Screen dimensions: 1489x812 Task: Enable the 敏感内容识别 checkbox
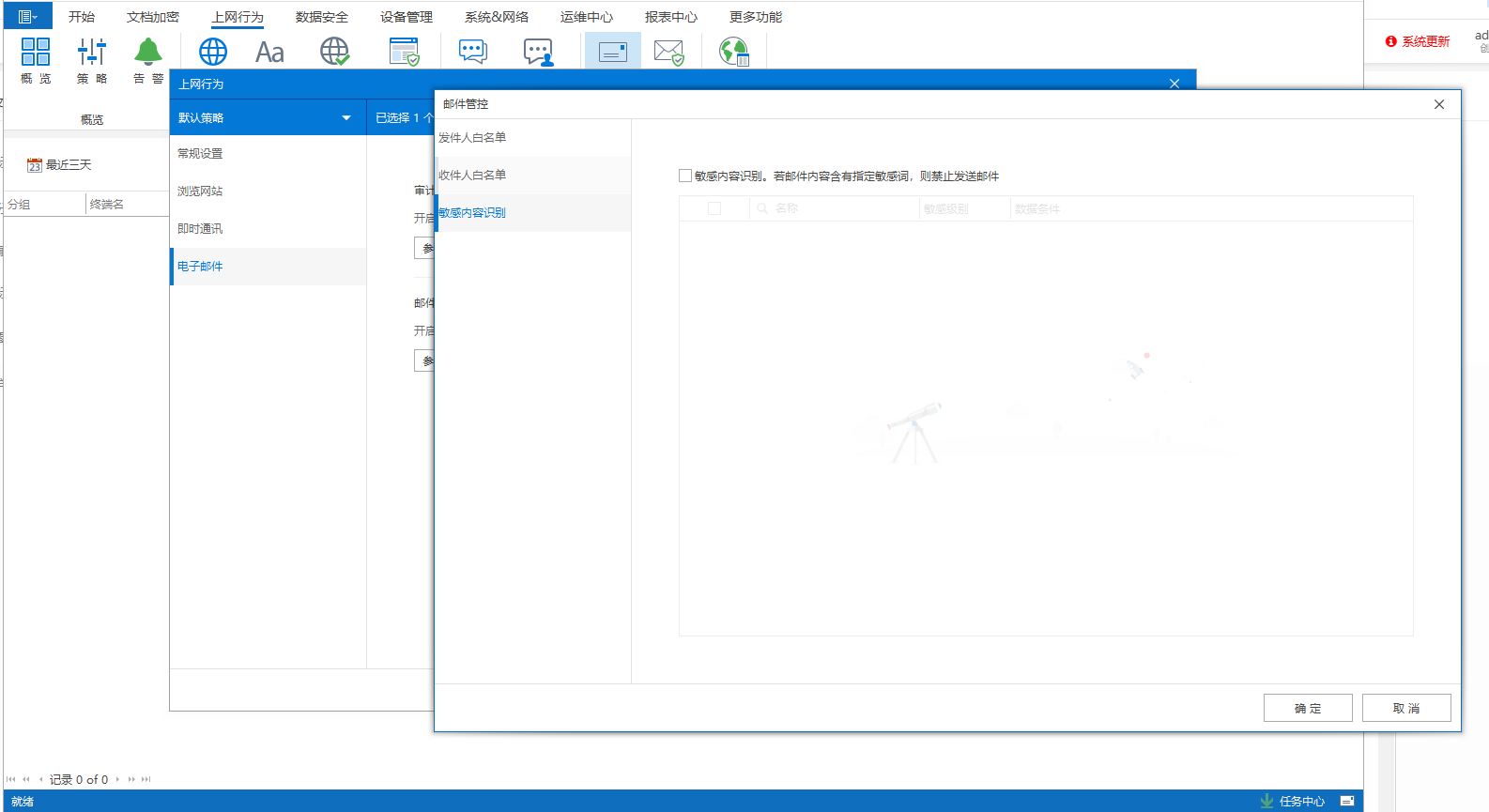coord(685,176)
